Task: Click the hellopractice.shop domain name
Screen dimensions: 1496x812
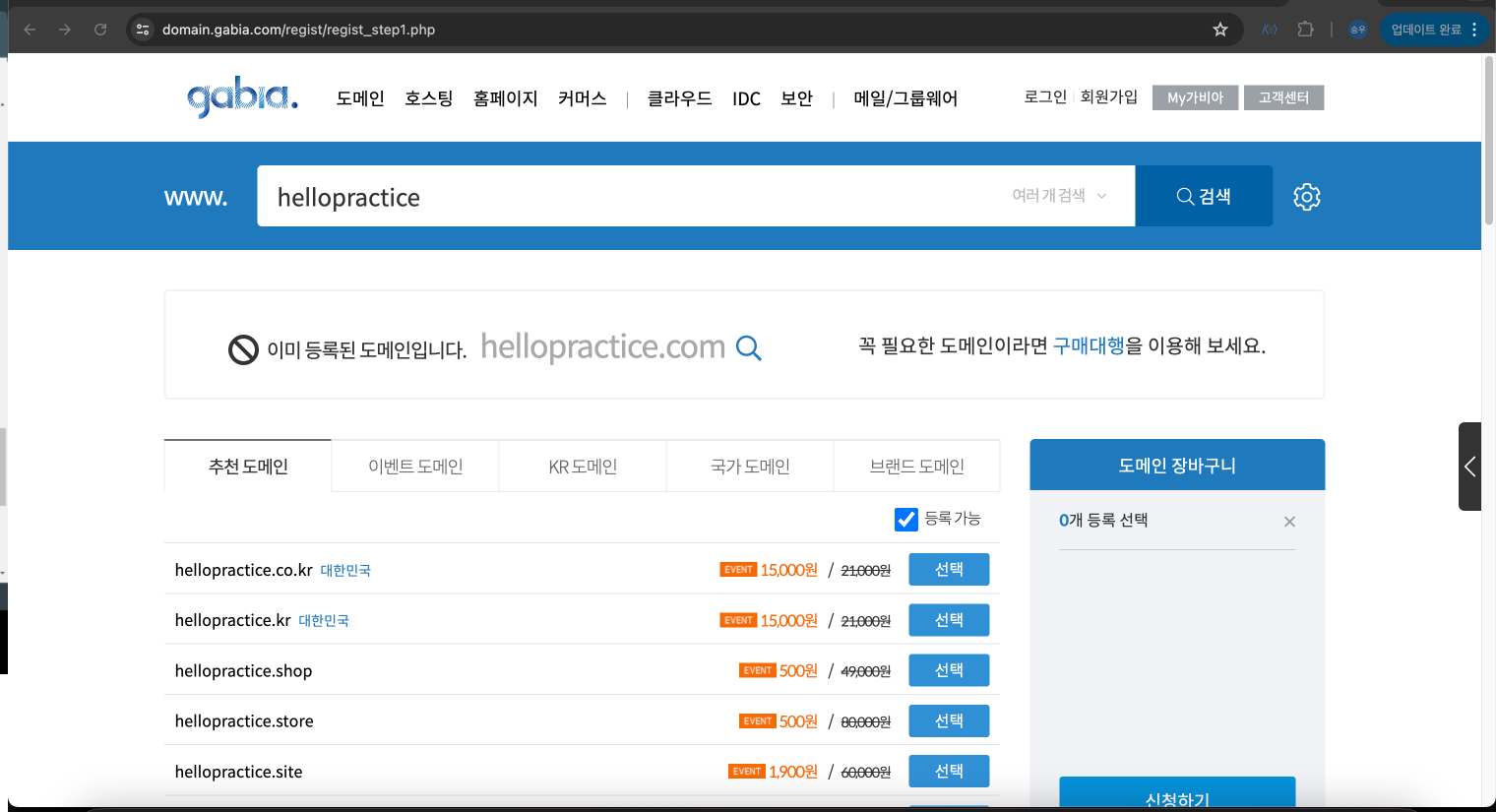Action: (243, 671)
